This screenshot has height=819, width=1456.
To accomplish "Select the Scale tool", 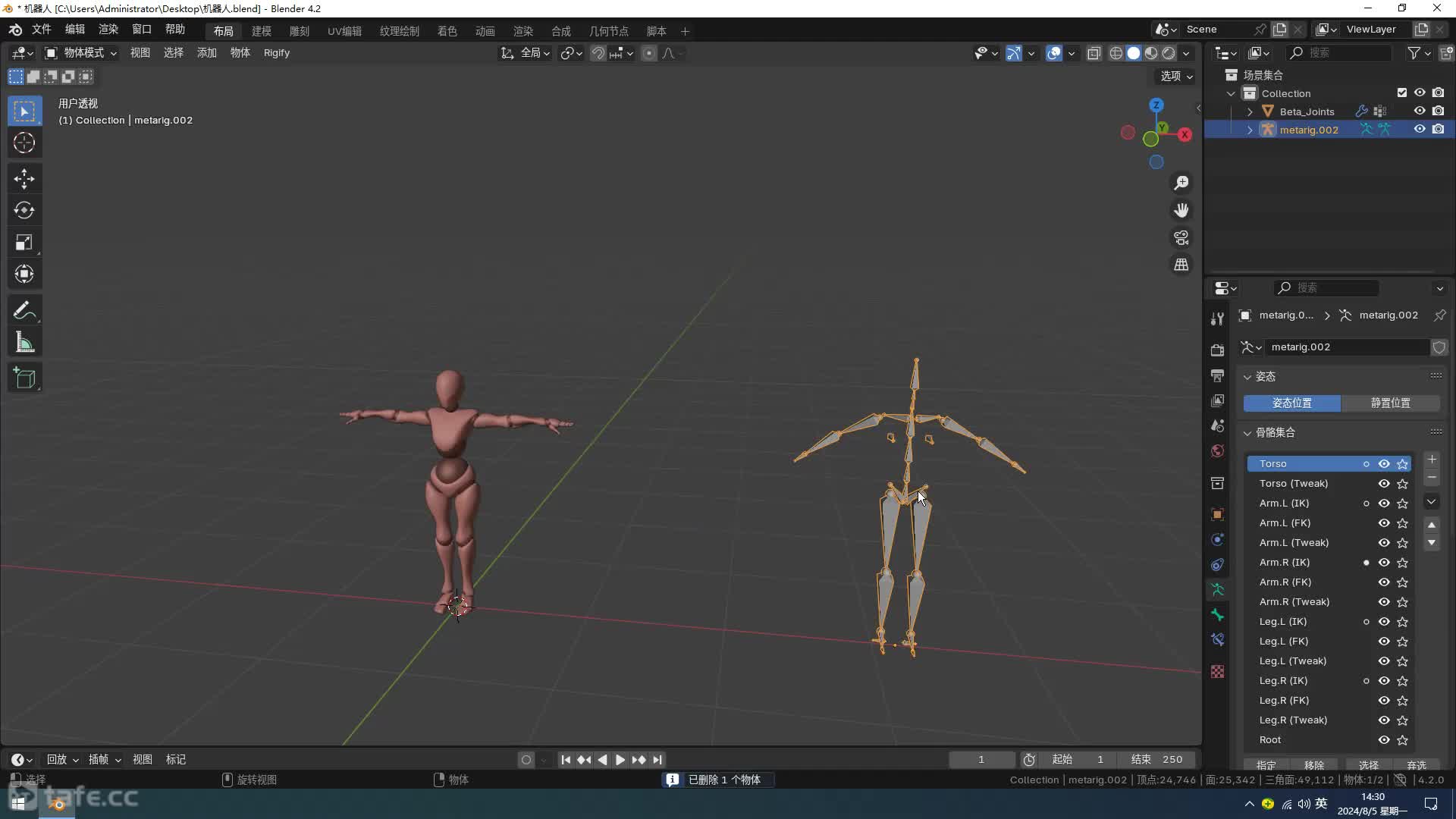I will coord(24,242).
